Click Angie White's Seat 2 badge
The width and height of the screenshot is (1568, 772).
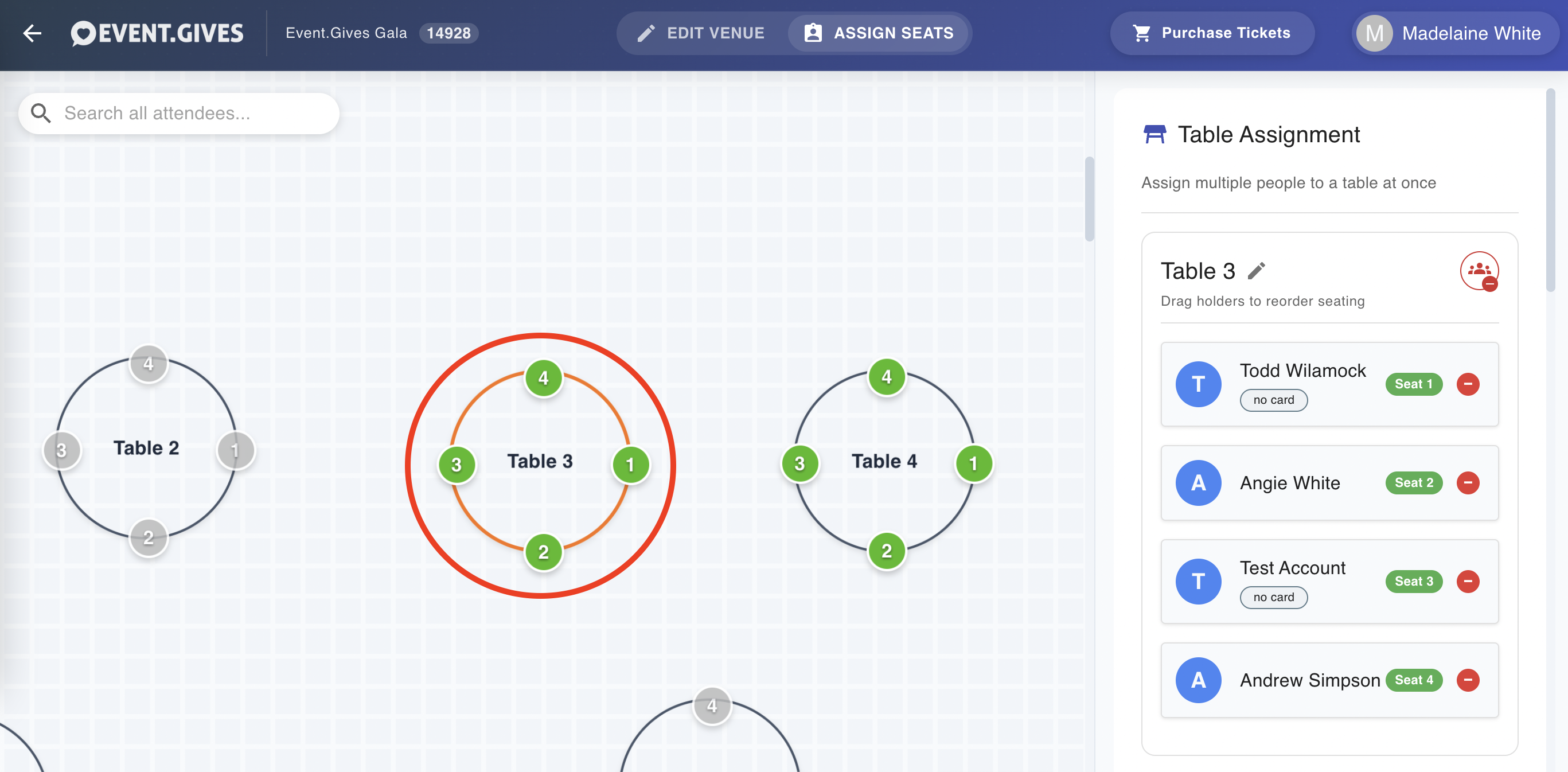1413,483
